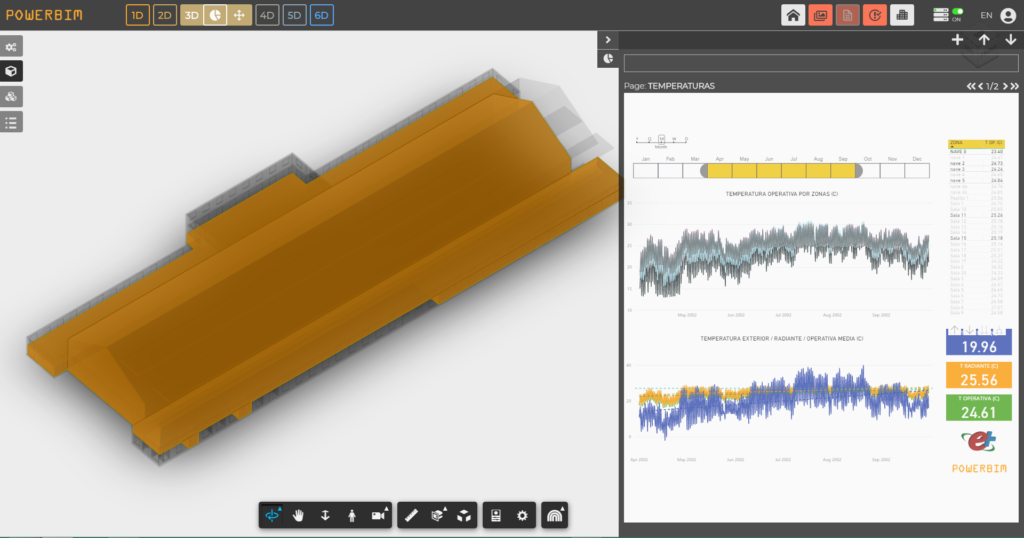Select June on the month slider
The image size is (1024, 538).
click(769, 171)
